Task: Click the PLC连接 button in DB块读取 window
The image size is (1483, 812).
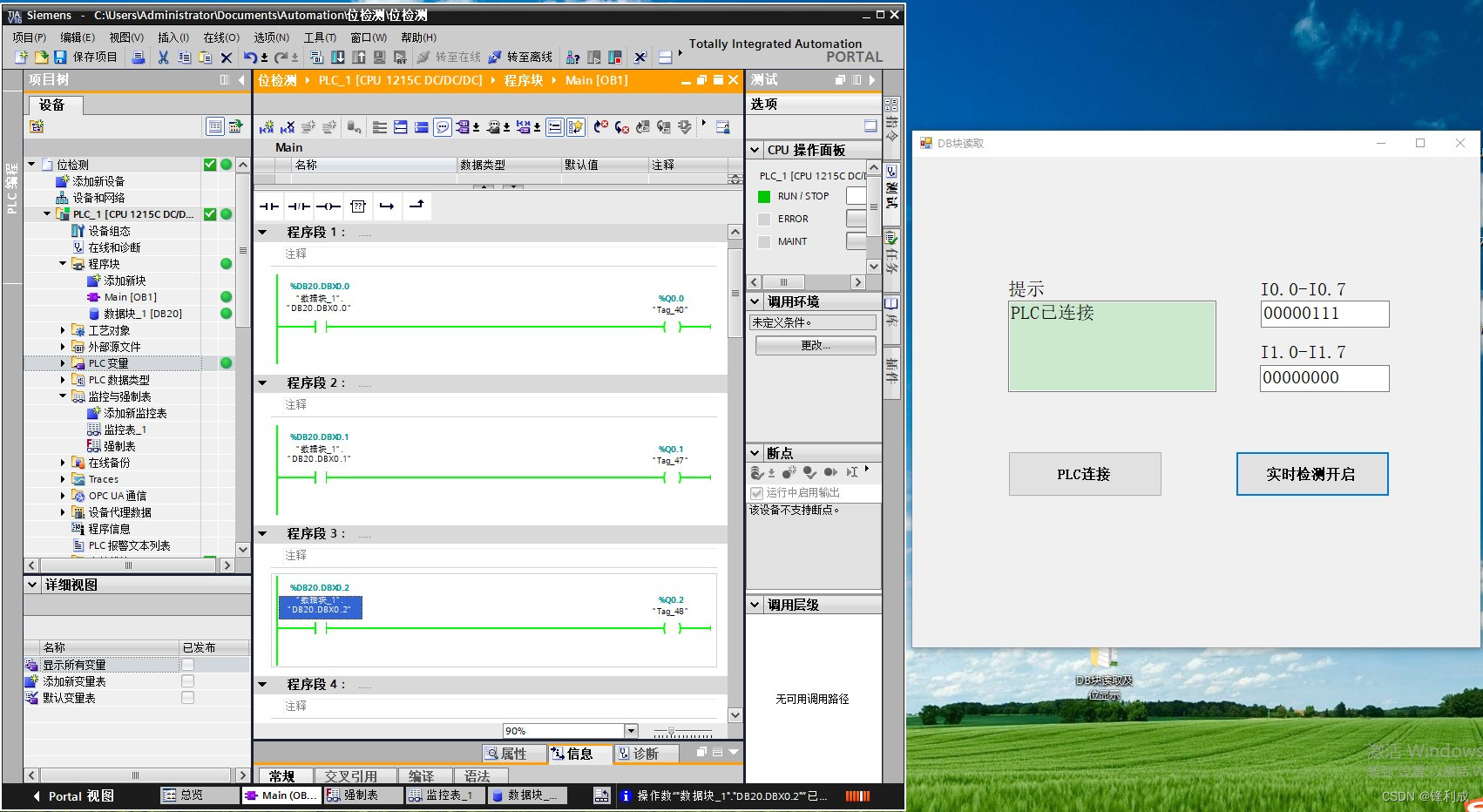Action: pos(1085,474)
